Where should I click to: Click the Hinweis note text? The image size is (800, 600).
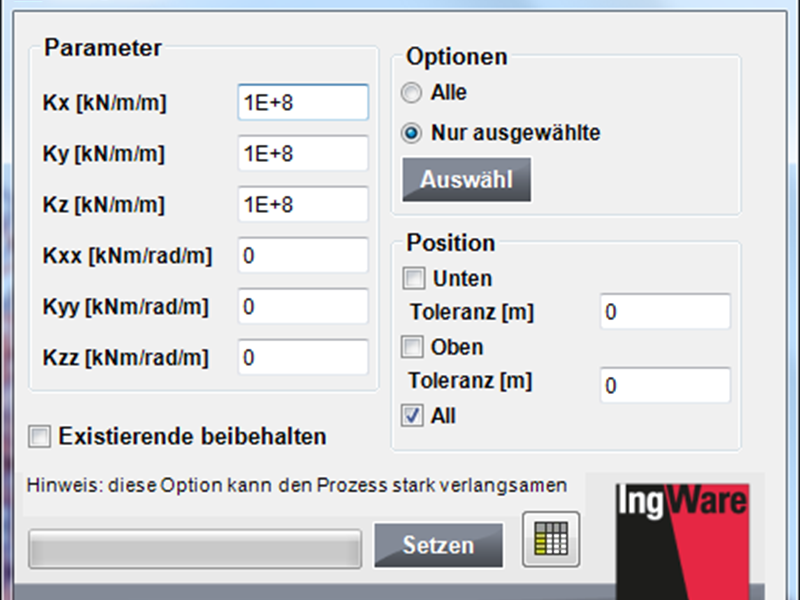pyautogui.click(x=297, y=486)
